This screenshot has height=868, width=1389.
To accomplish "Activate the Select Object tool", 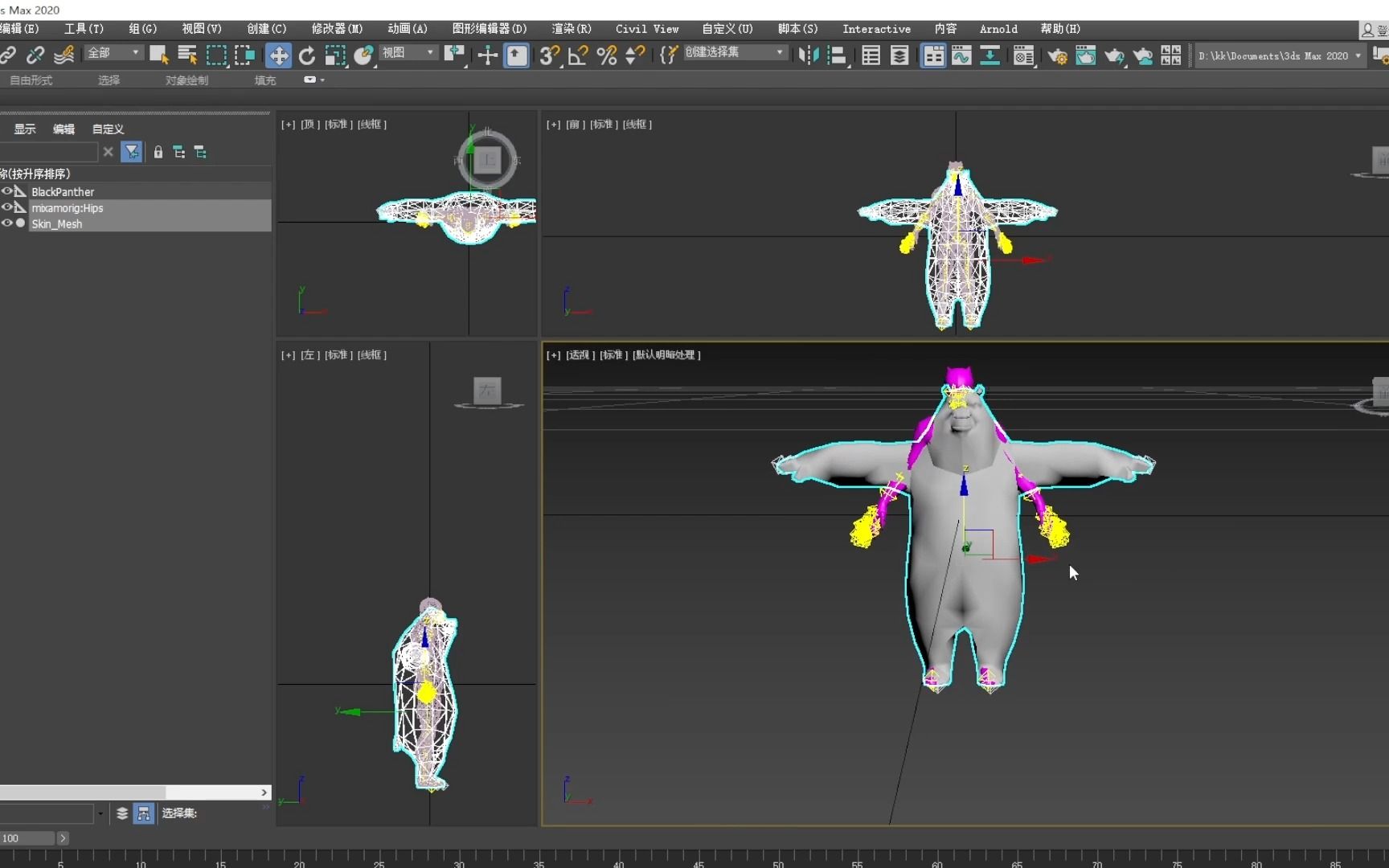I will point(158,55).
